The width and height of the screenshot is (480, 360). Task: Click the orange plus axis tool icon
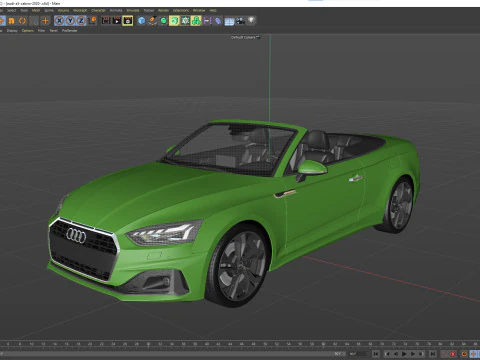(x=45, y=21)
